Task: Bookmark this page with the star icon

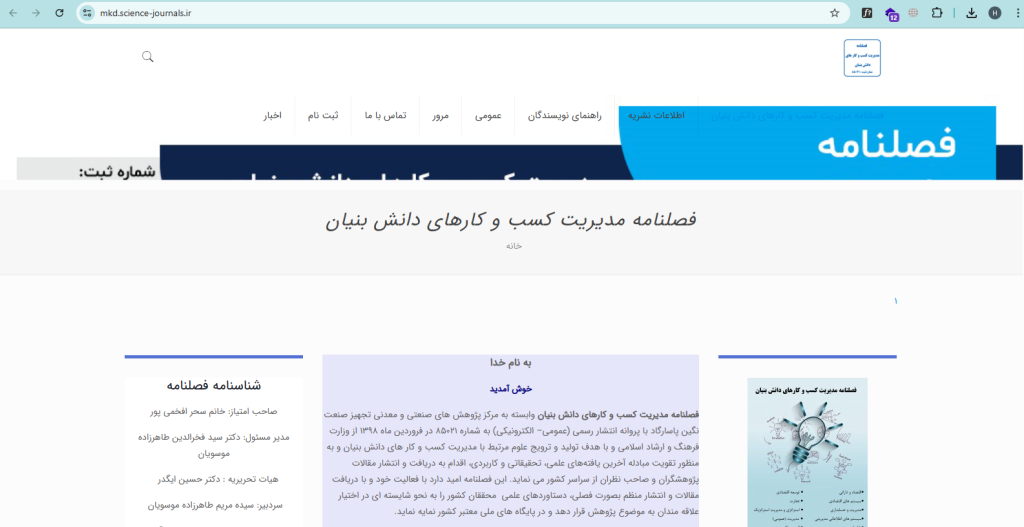Action: (835, 13)
